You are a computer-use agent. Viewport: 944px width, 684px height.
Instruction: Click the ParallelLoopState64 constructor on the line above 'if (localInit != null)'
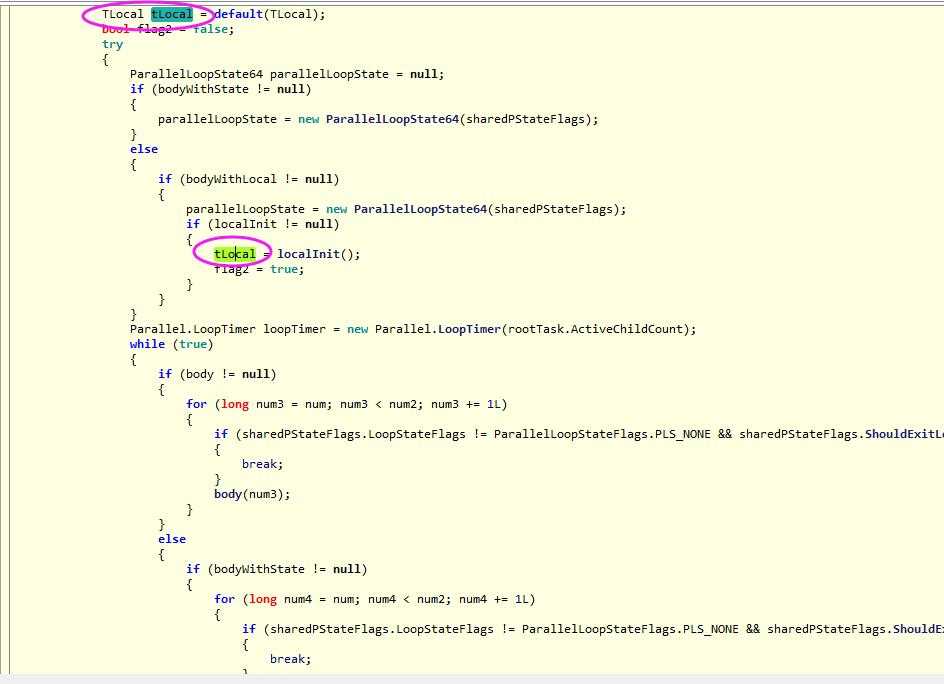[420, 209]
